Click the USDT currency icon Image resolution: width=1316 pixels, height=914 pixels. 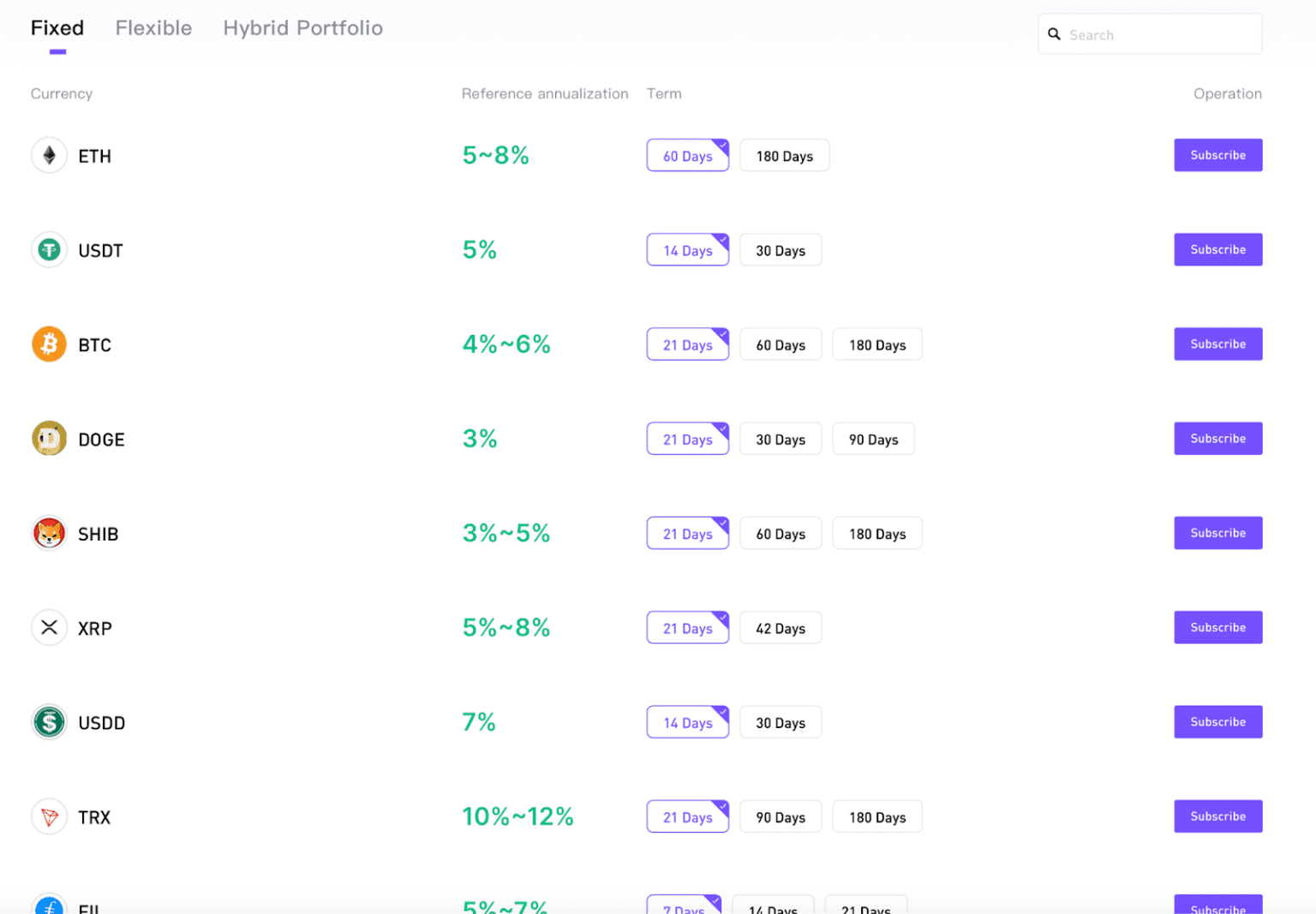[49, 249]
